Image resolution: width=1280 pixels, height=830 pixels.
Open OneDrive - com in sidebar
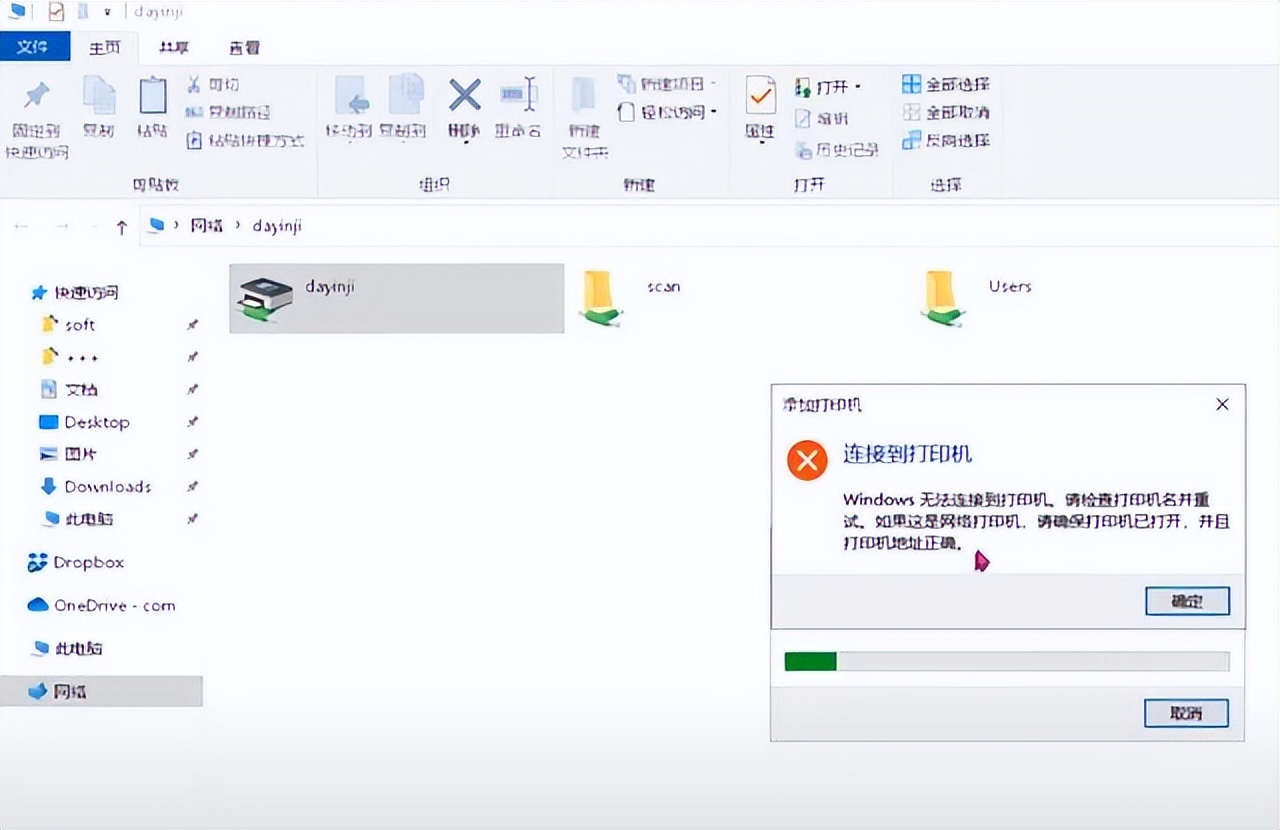[x=102, y=605]
